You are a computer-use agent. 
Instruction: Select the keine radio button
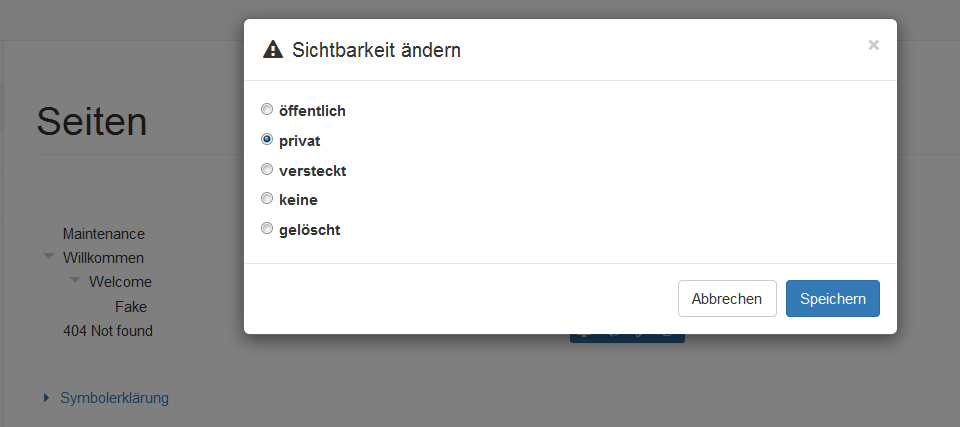point(267,199)
